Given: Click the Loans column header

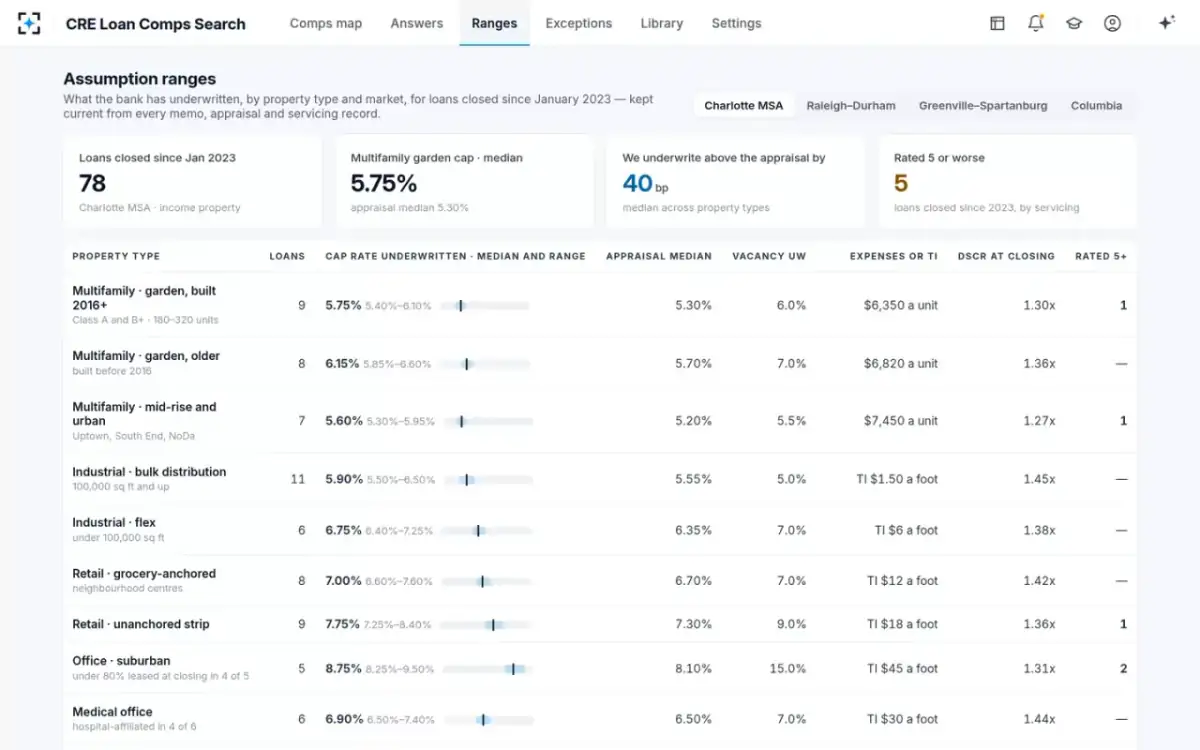Looking at the screenshot, I should [287, 256].
